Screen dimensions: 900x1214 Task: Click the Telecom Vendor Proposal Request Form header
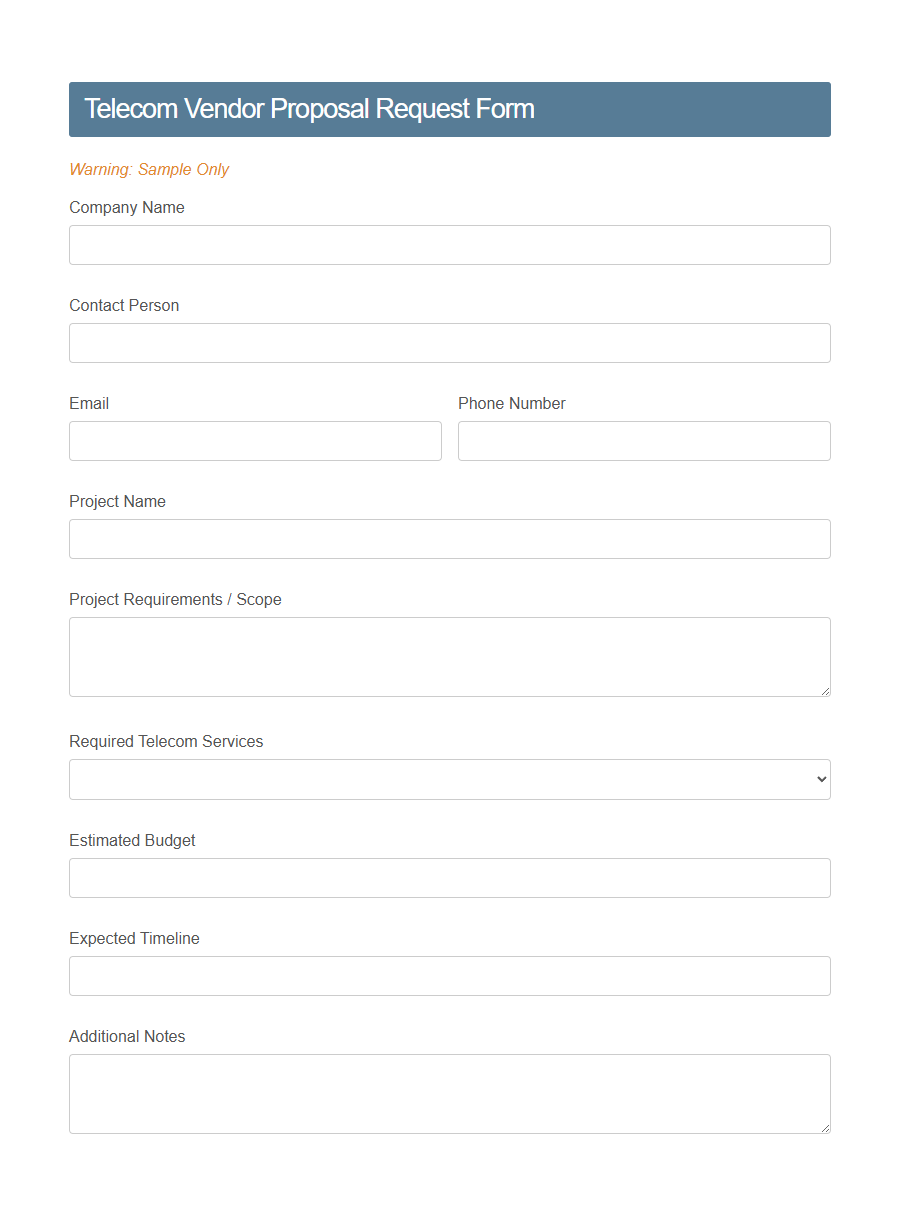[x=310, y=109]
